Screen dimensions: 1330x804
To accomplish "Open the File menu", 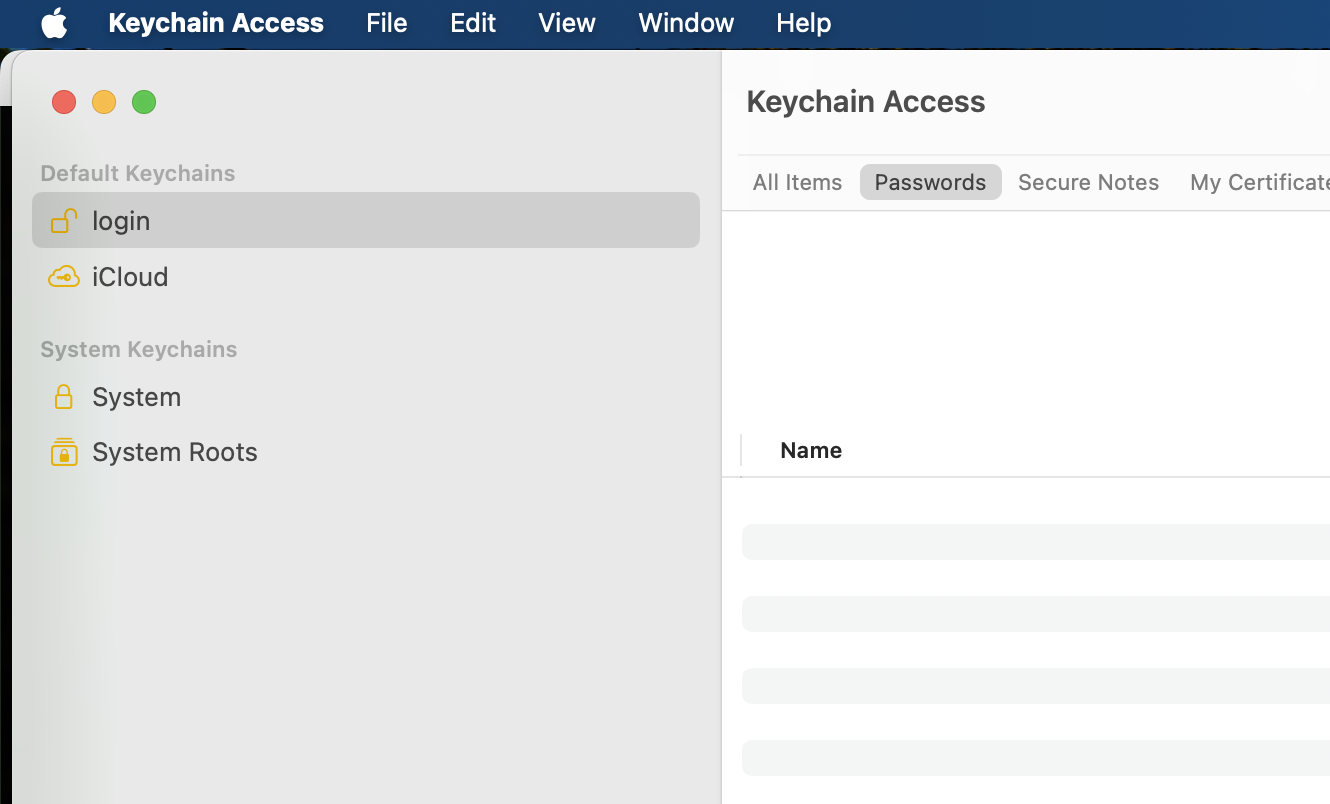I will pyautogui.click(x=386, y=23).
